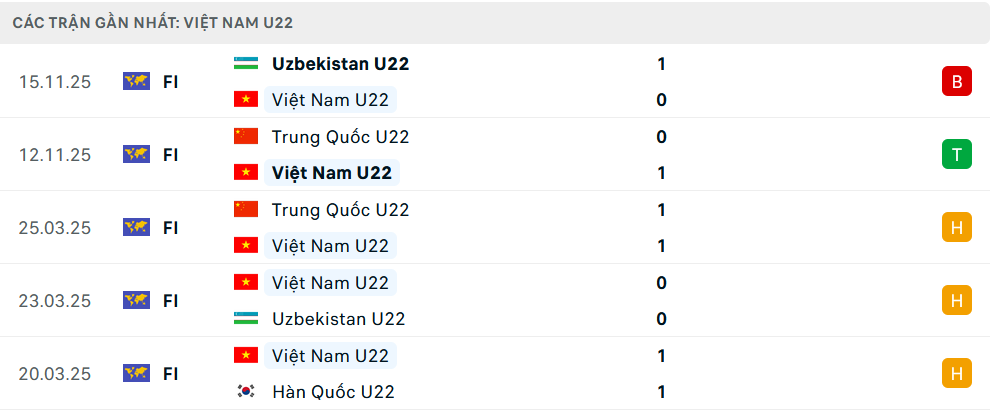This screenshot has height=412, width=992.
Task: Click the date 12.11.25
Action: (x=54, y=154)
